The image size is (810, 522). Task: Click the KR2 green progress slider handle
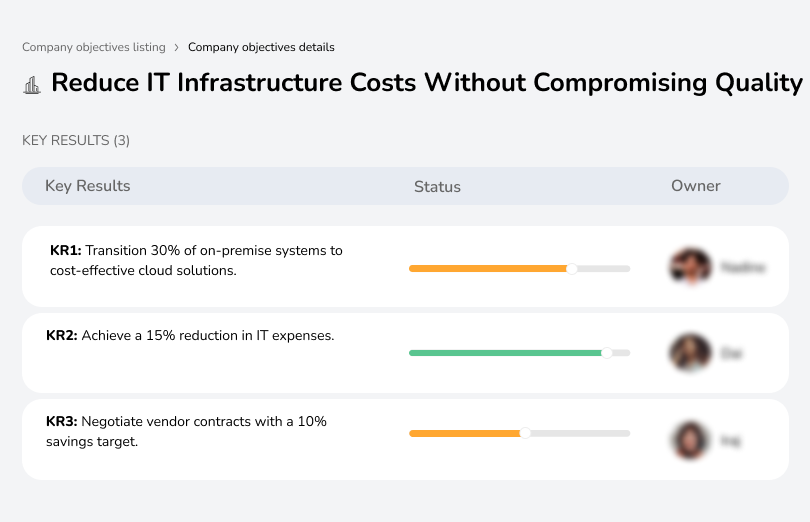tap(606, 353)
